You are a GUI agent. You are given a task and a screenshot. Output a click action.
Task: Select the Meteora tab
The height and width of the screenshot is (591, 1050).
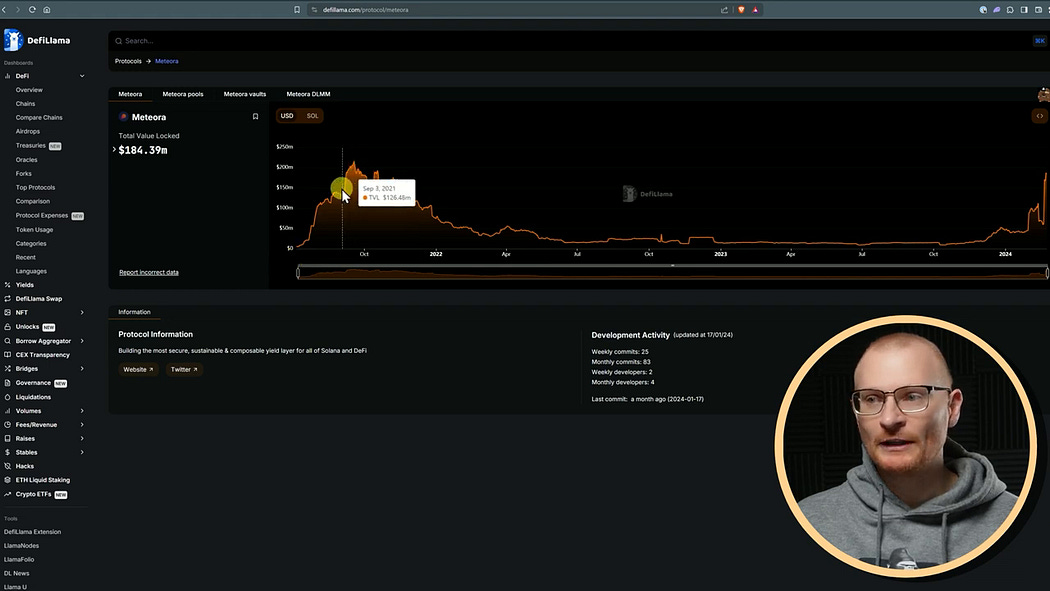[x=130, y=94]
